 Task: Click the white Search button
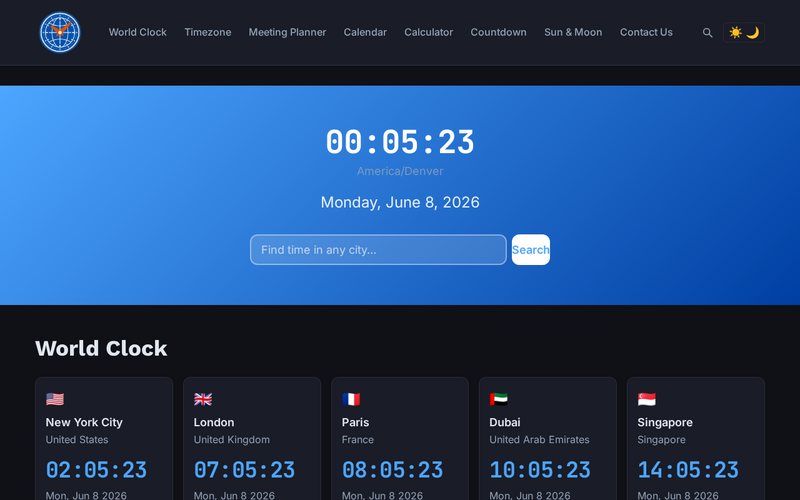(531, 249)
